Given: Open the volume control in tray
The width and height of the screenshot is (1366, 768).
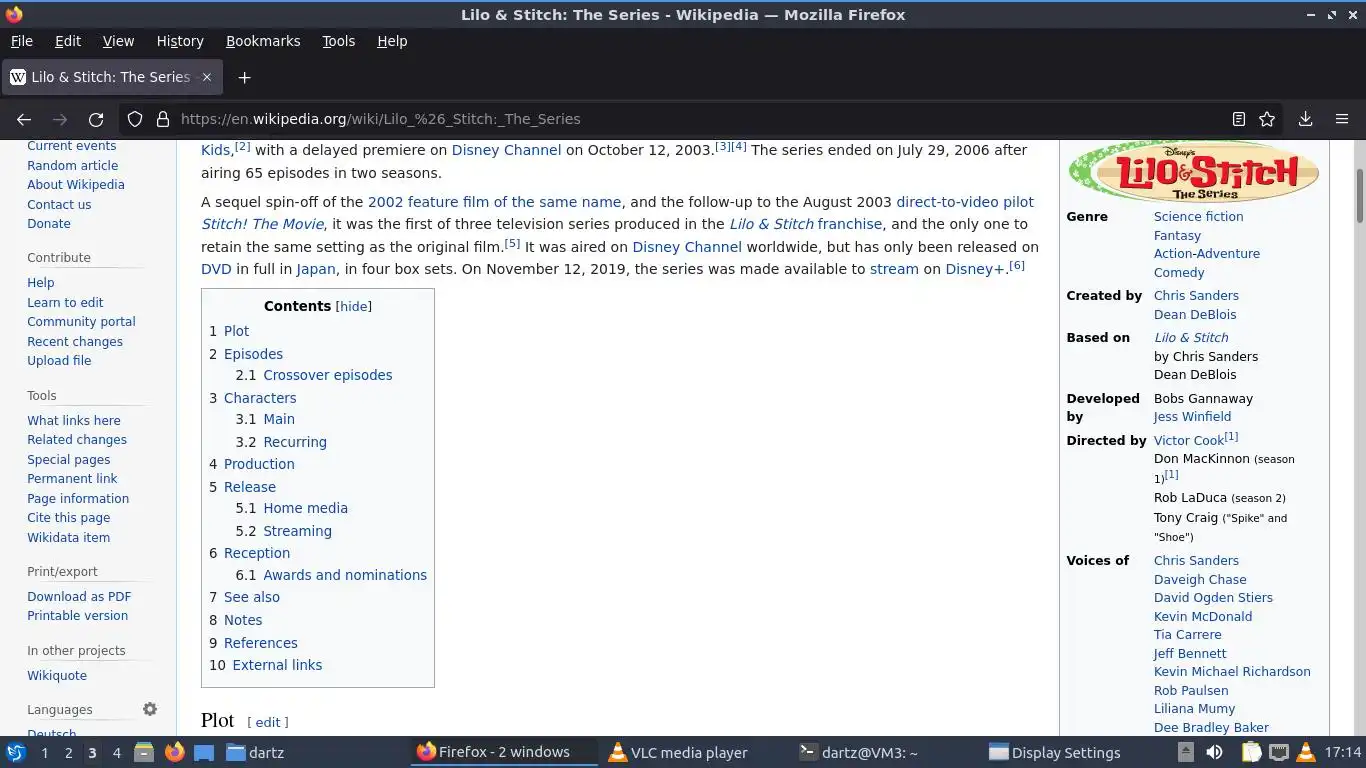Looking at the screenshot, I should [x=1214, y=753].
